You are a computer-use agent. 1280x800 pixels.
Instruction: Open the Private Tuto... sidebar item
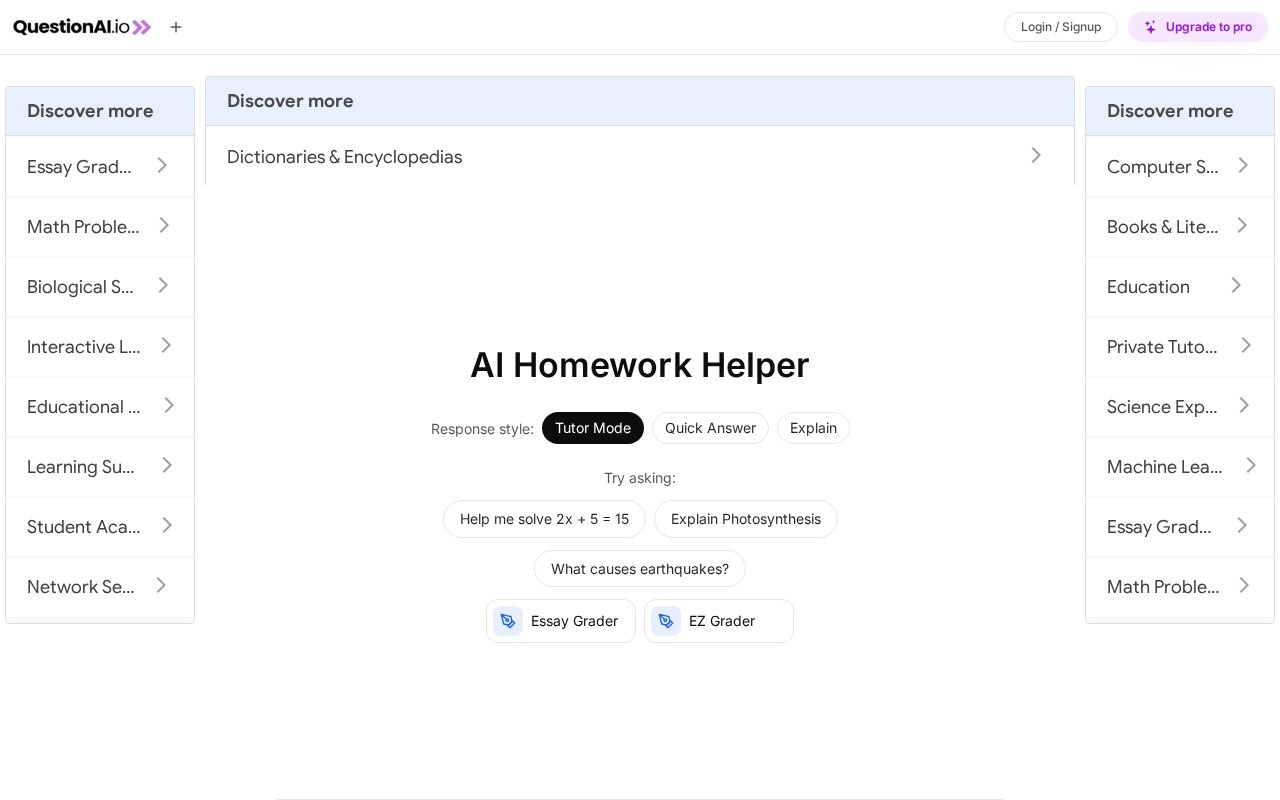point(1180,347)
